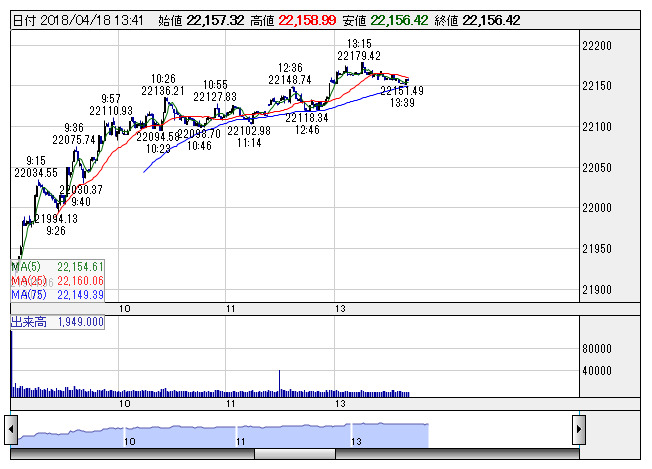652x469 pixels.
Task: Click the 11:14 low label 22102.98
Action: tap(249, 131)
